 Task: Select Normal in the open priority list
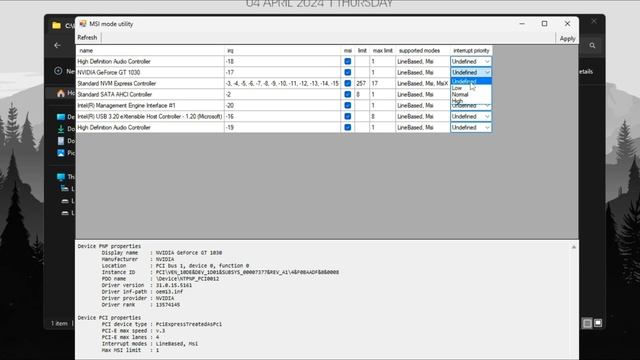pyautogui.click(x=471, y=94)
